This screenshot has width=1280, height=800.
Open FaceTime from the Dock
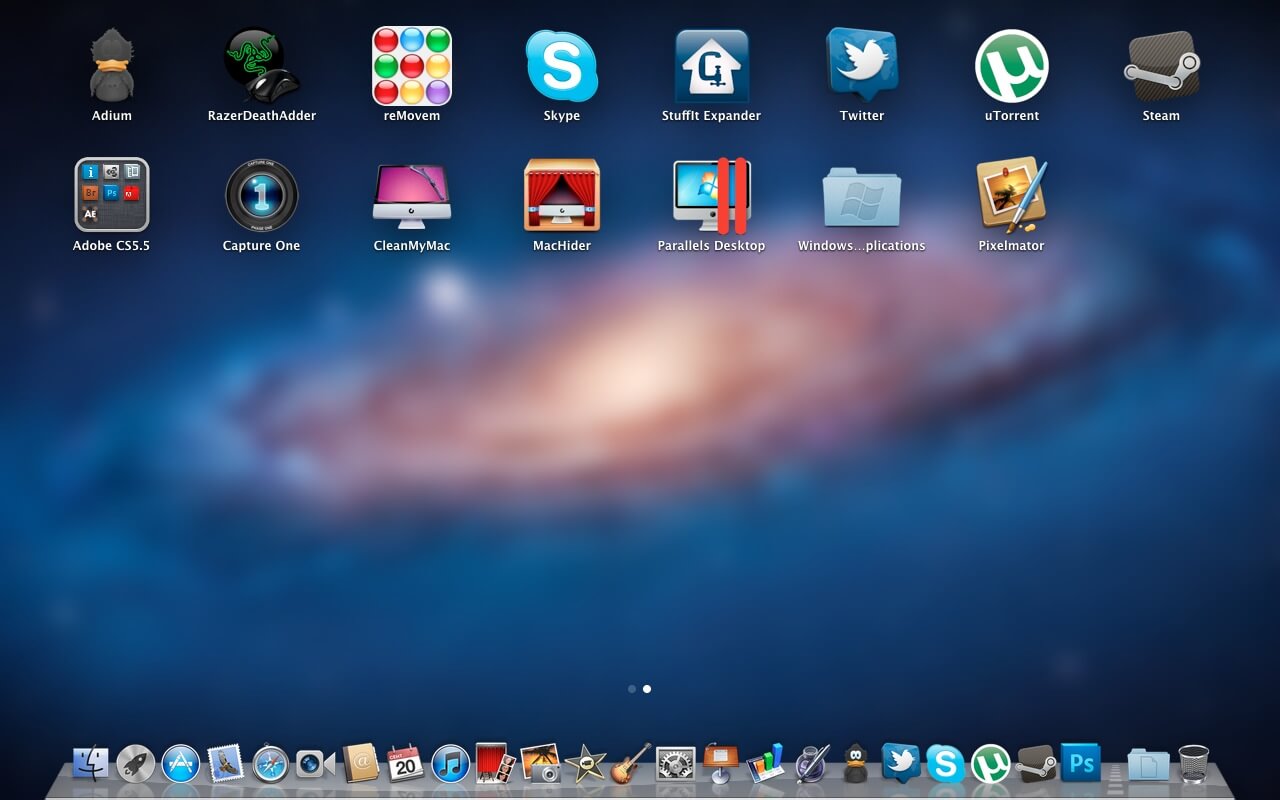click(x=316, y=764)
